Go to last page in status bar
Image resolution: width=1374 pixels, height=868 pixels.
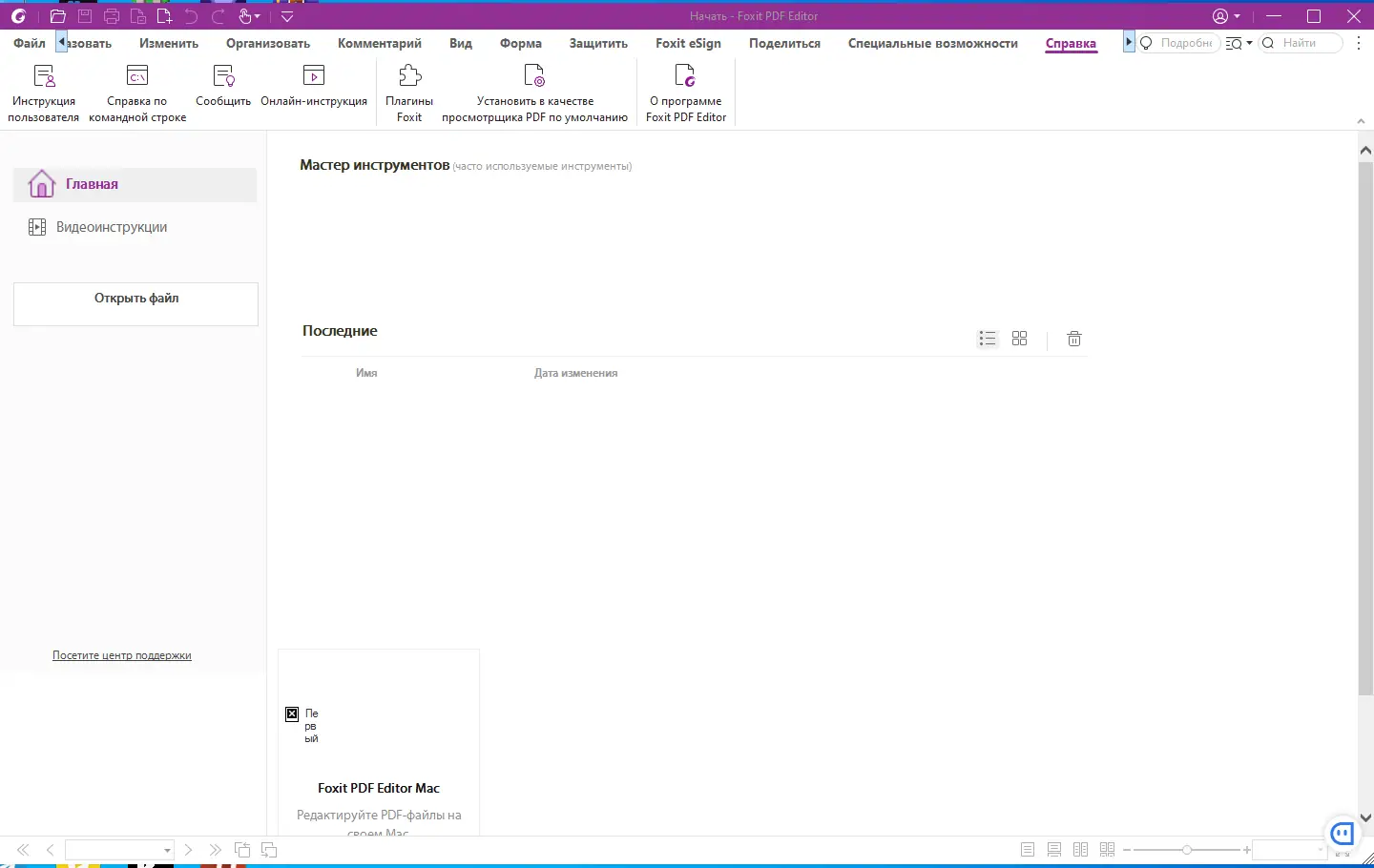pyautogui.click(x=216, y=850)
